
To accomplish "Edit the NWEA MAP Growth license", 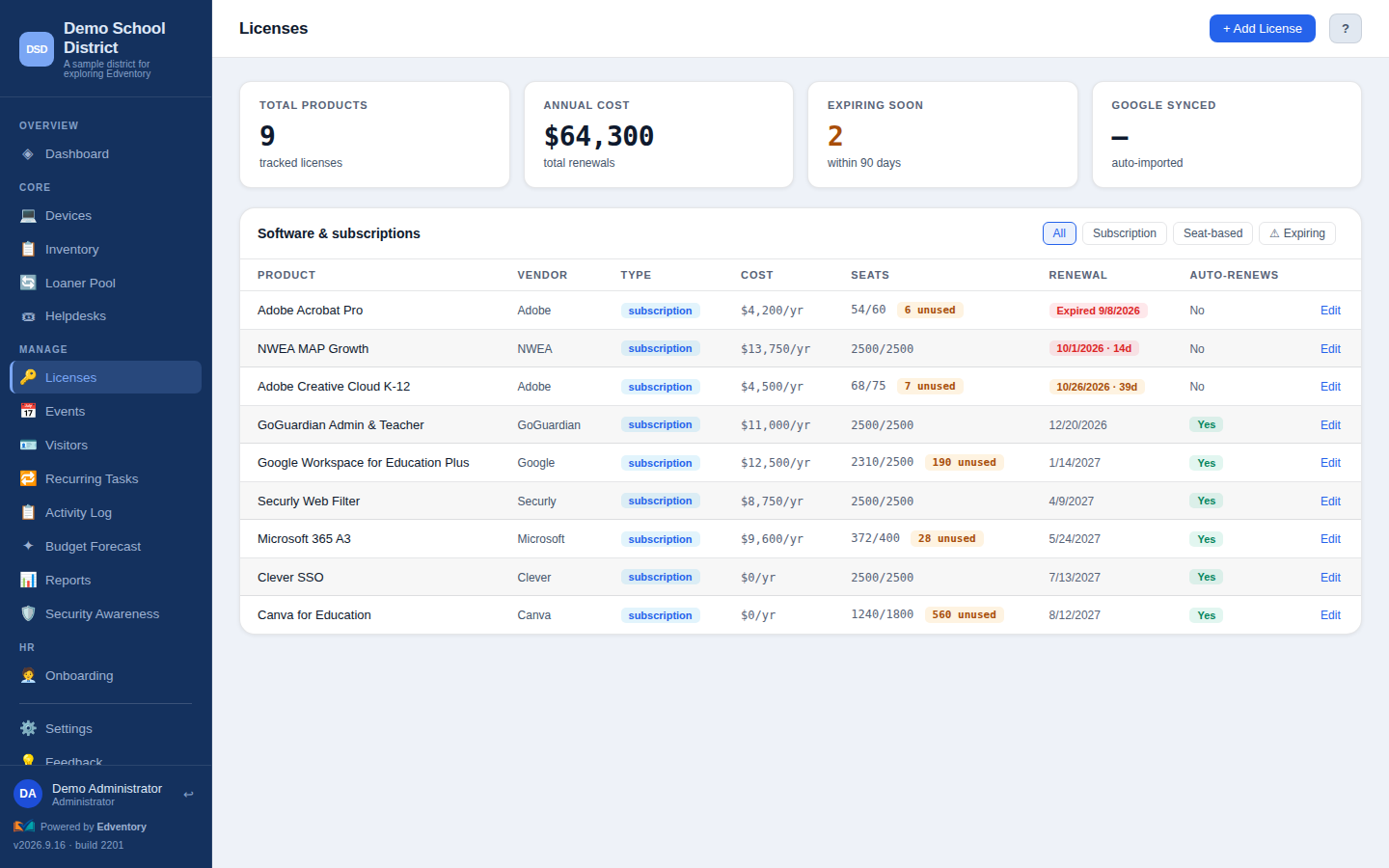I will 1330,349.
